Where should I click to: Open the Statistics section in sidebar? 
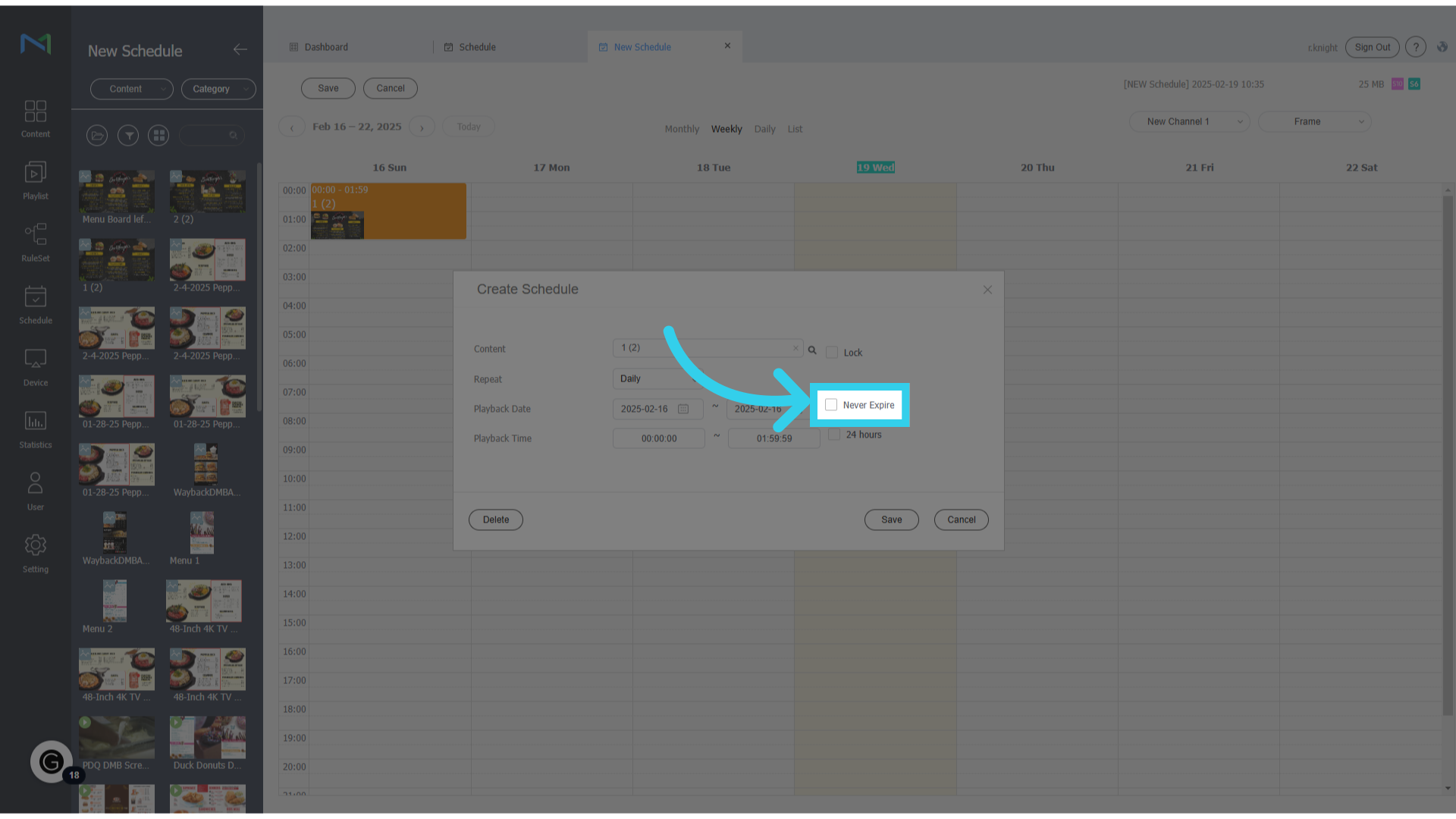click(36, 430)
